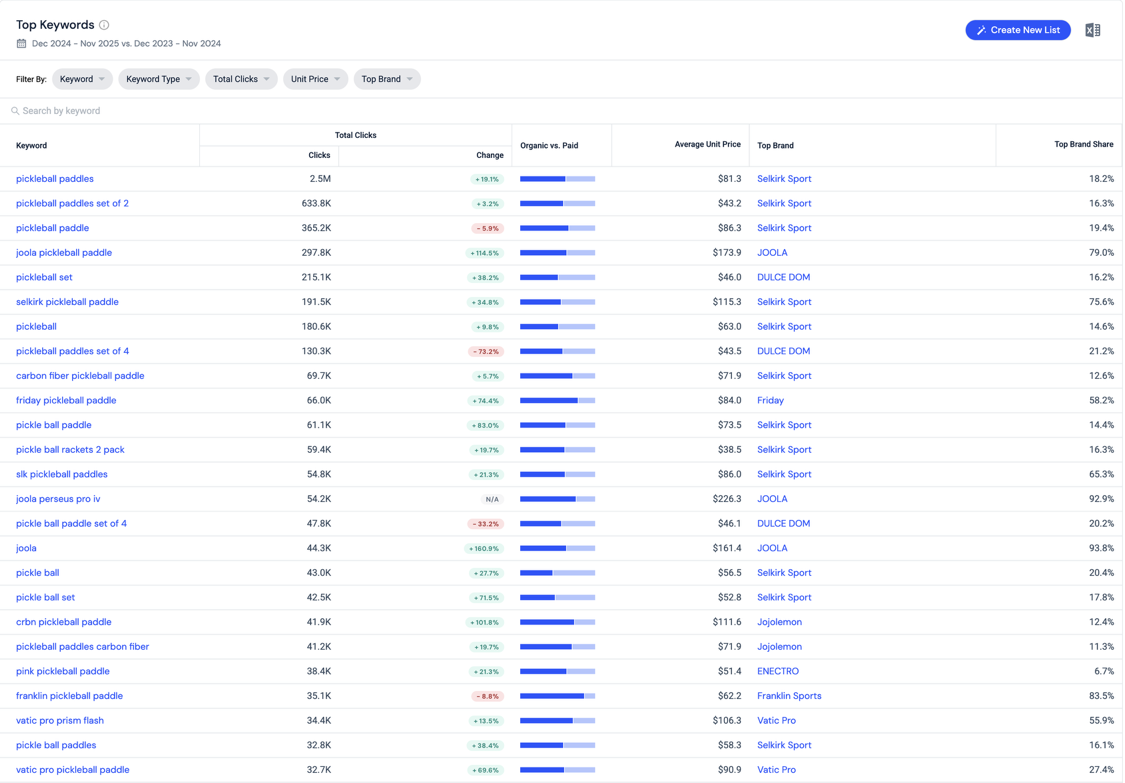Sort by the Keyword column header
This screenshot has height=783, width=1125.
click(x=32, y=146)
